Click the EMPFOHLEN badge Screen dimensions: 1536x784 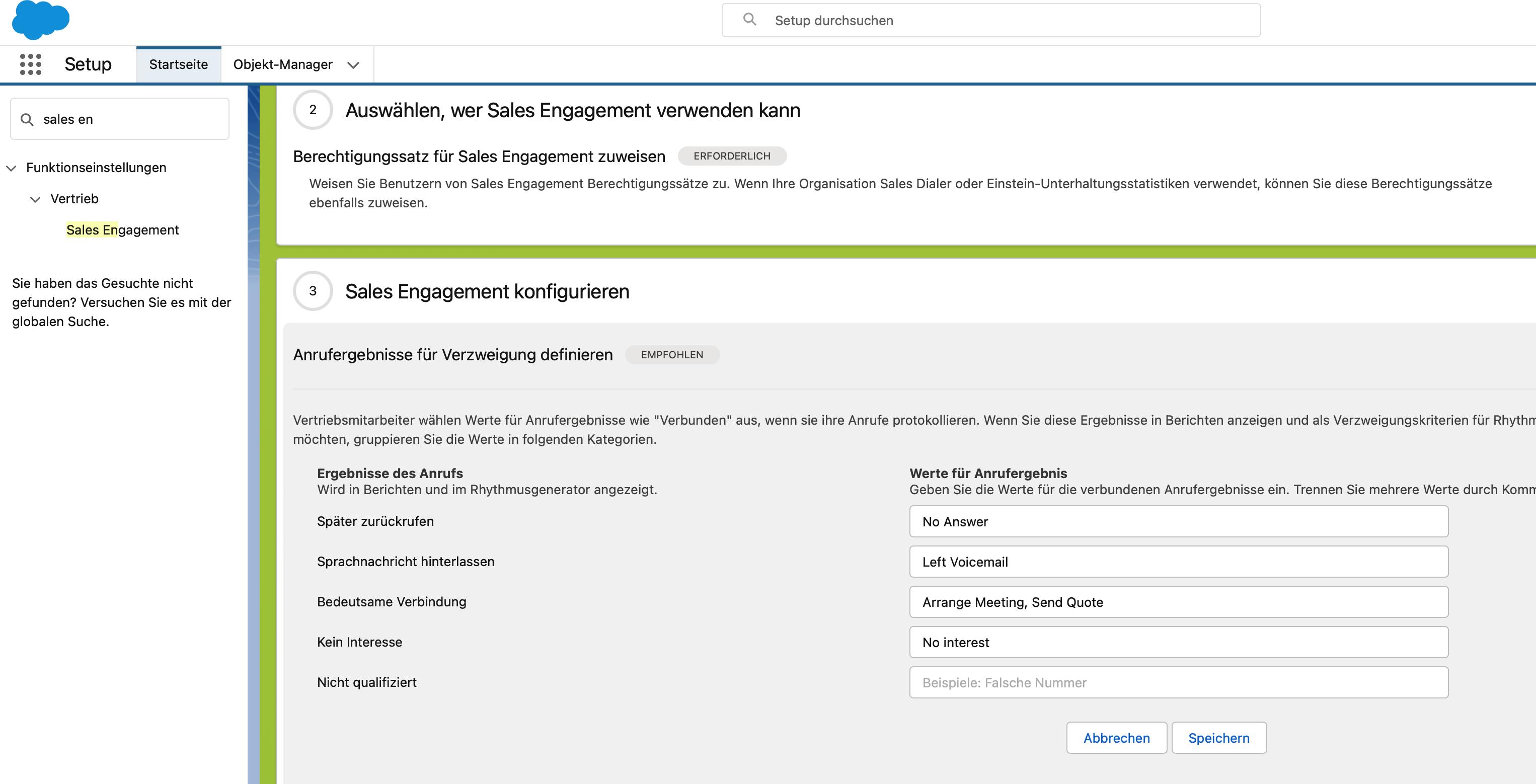pos(672,355)
